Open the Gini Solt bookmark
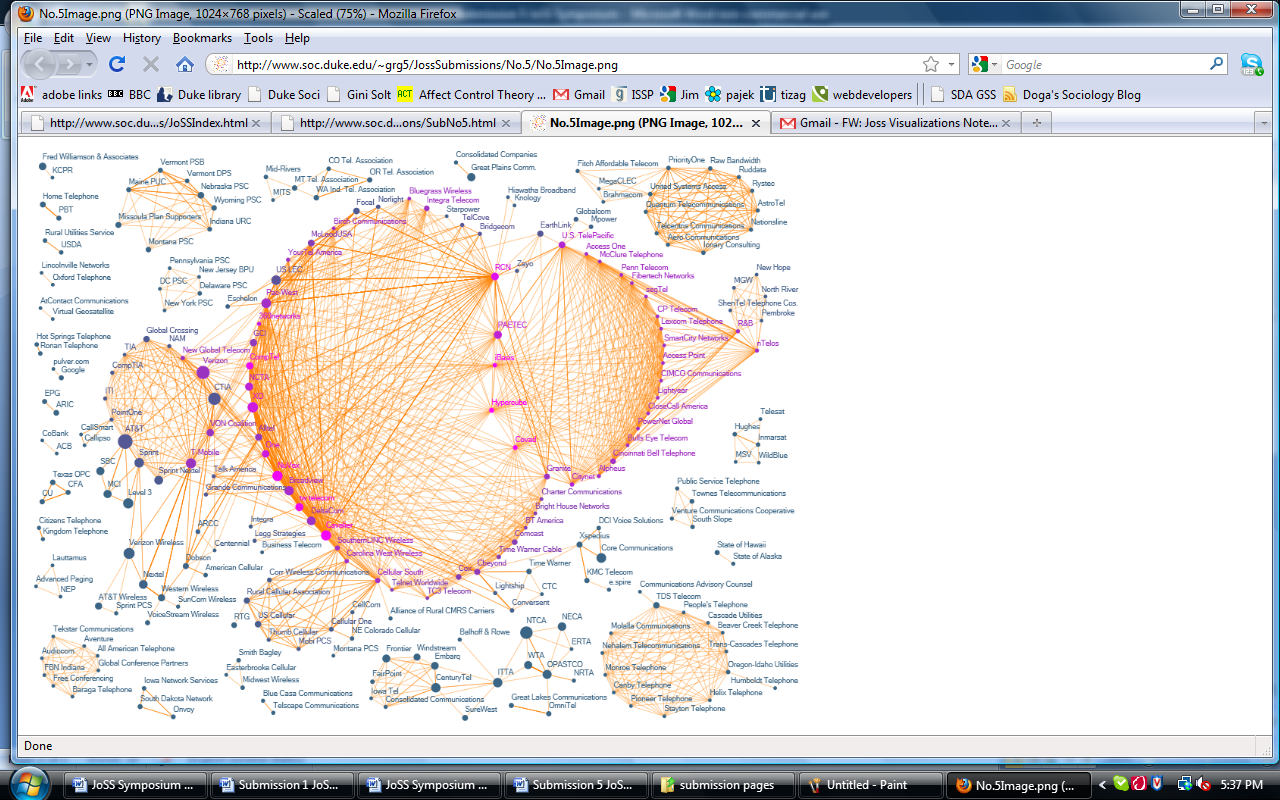Image resolution: width=1280 pixels, height=800 pixels. (x=359, y=95)
